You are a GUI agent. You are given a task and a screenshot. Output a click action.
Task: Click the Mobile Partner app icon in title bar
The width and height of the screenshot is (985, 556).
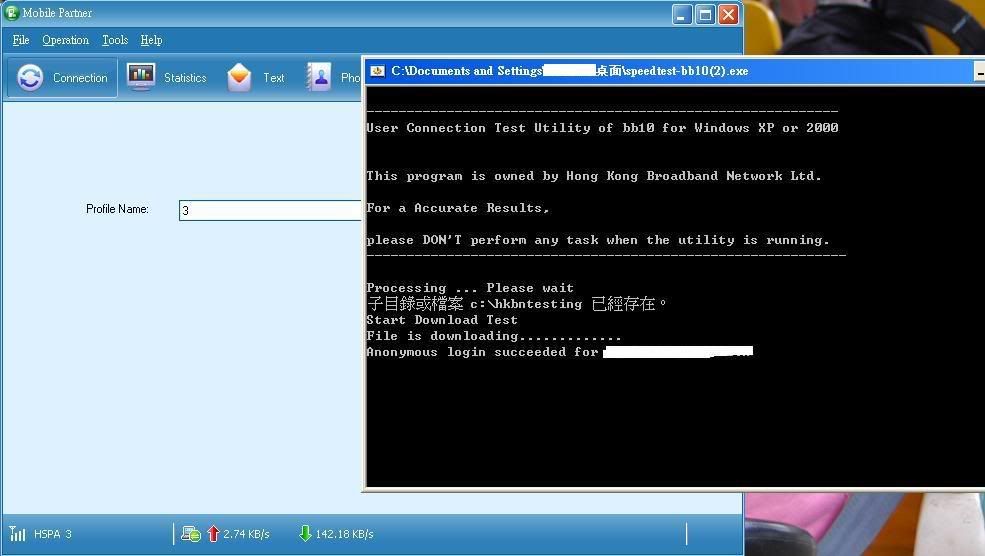click(11, 13)
